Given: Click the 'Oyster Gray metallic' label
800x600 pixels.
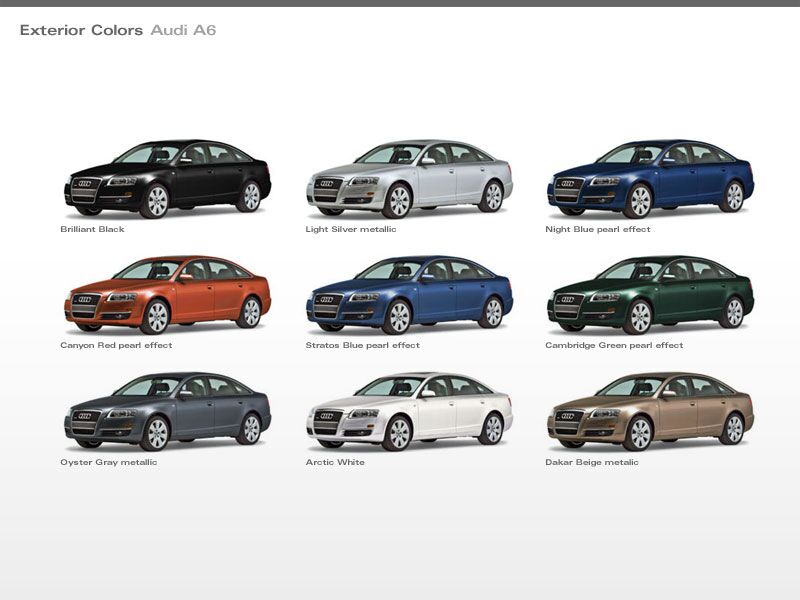Looking at the screenshot, I should [109, 462].
